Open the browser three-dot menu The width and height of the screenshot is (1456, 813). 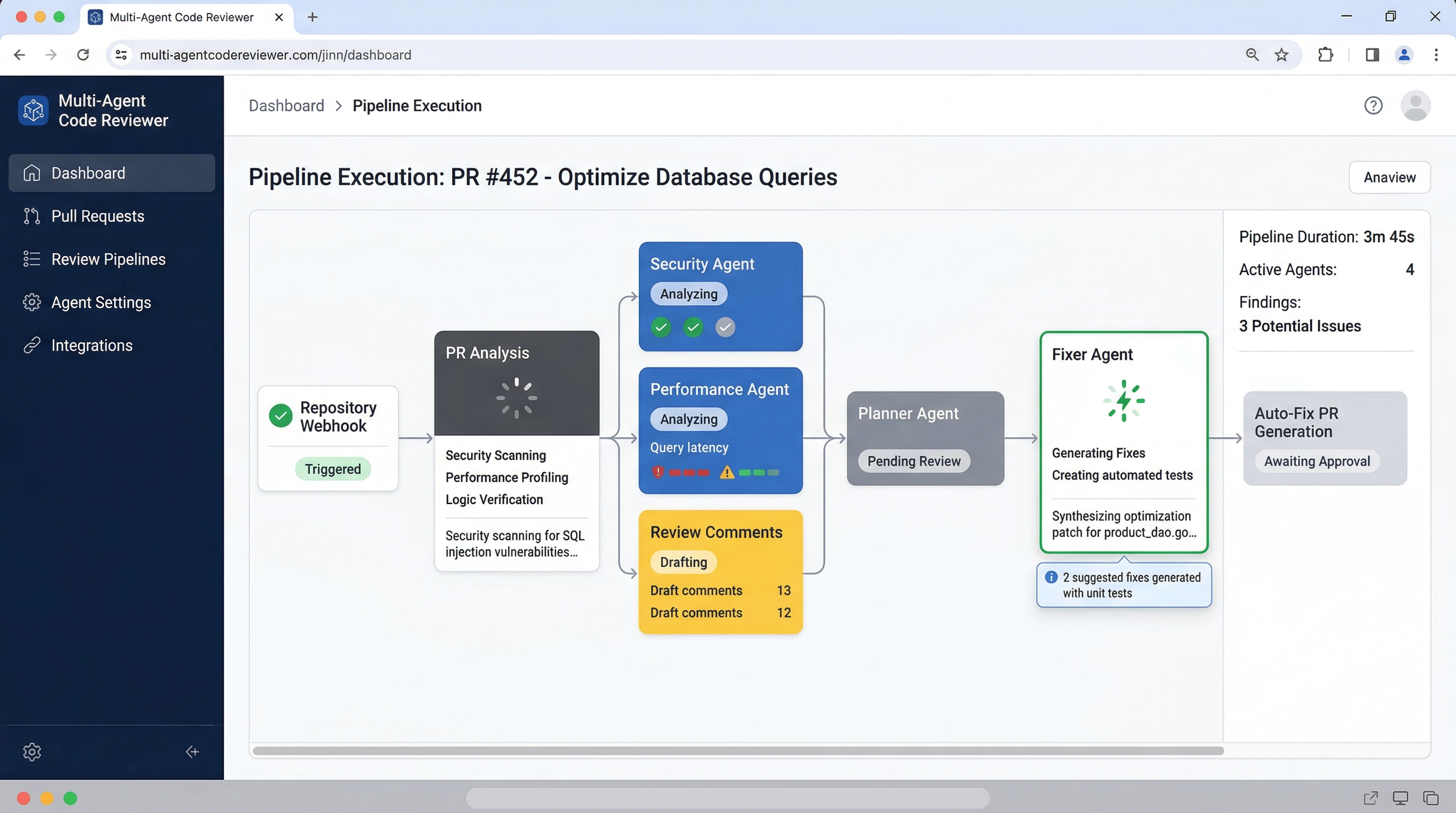1436,55
